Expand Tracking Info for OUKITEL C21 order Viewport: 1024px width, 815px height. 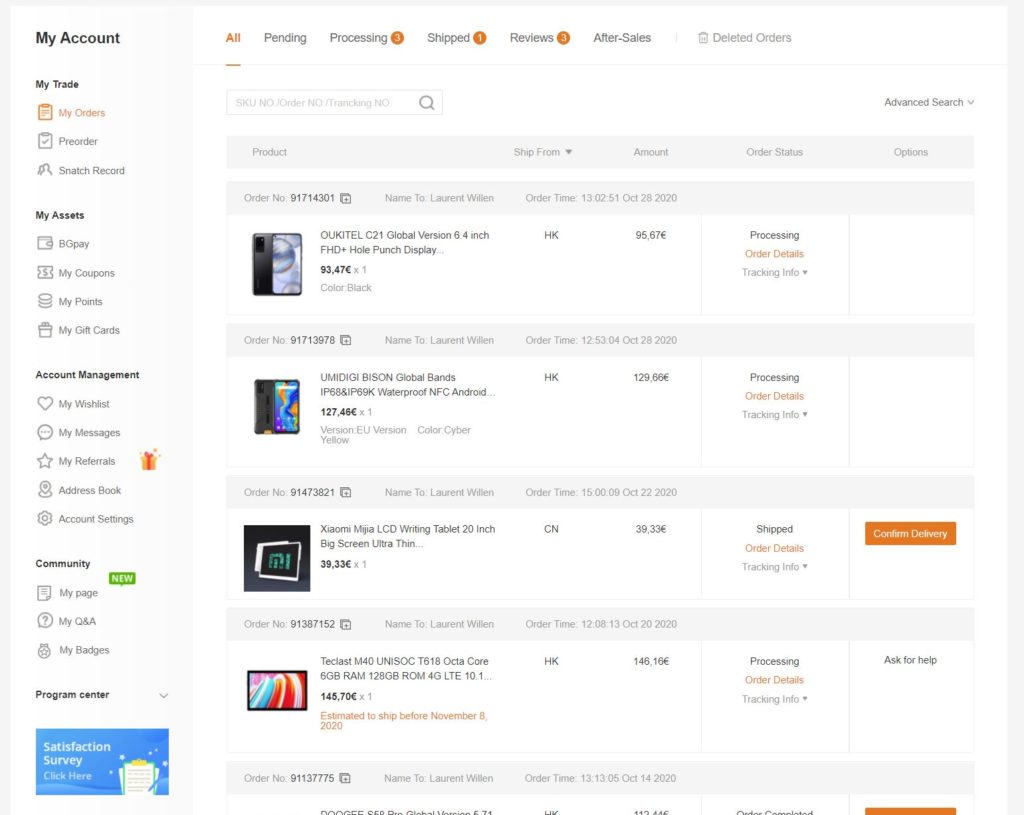(x=774, y=273)
